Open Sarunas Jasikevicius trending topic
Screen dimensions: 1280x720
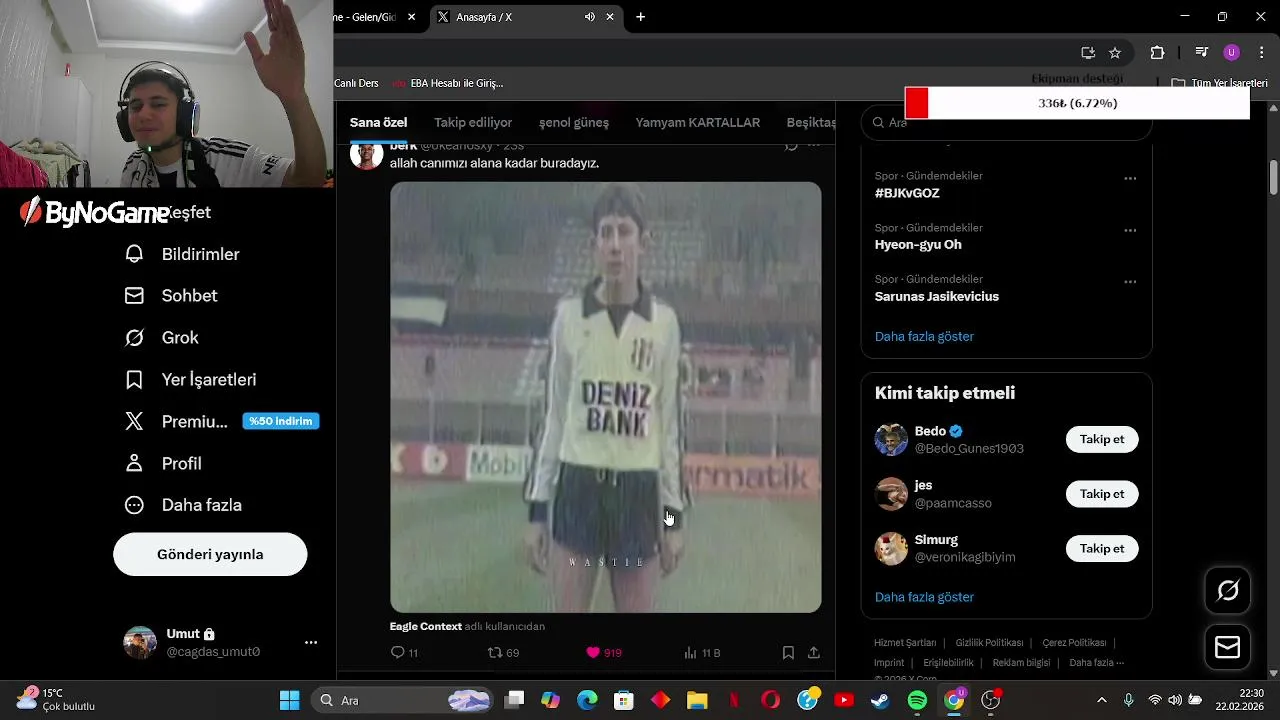pyautogui.click(x=937, y=297)
